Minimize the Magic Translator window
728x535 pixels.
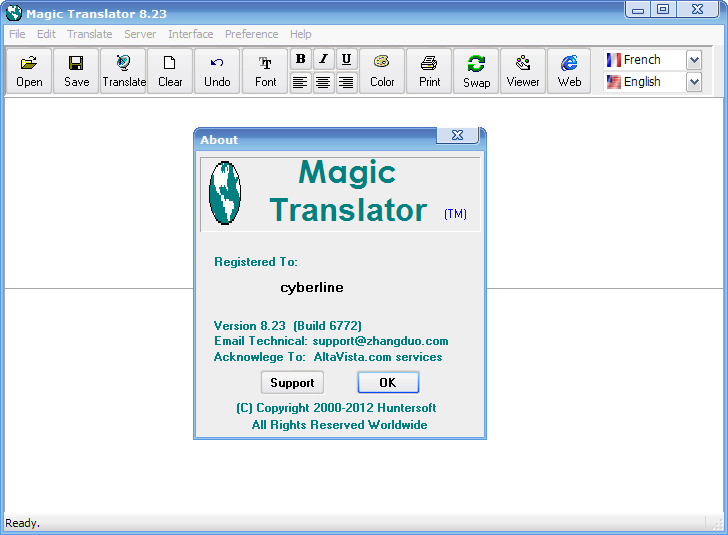click(638, 9)
